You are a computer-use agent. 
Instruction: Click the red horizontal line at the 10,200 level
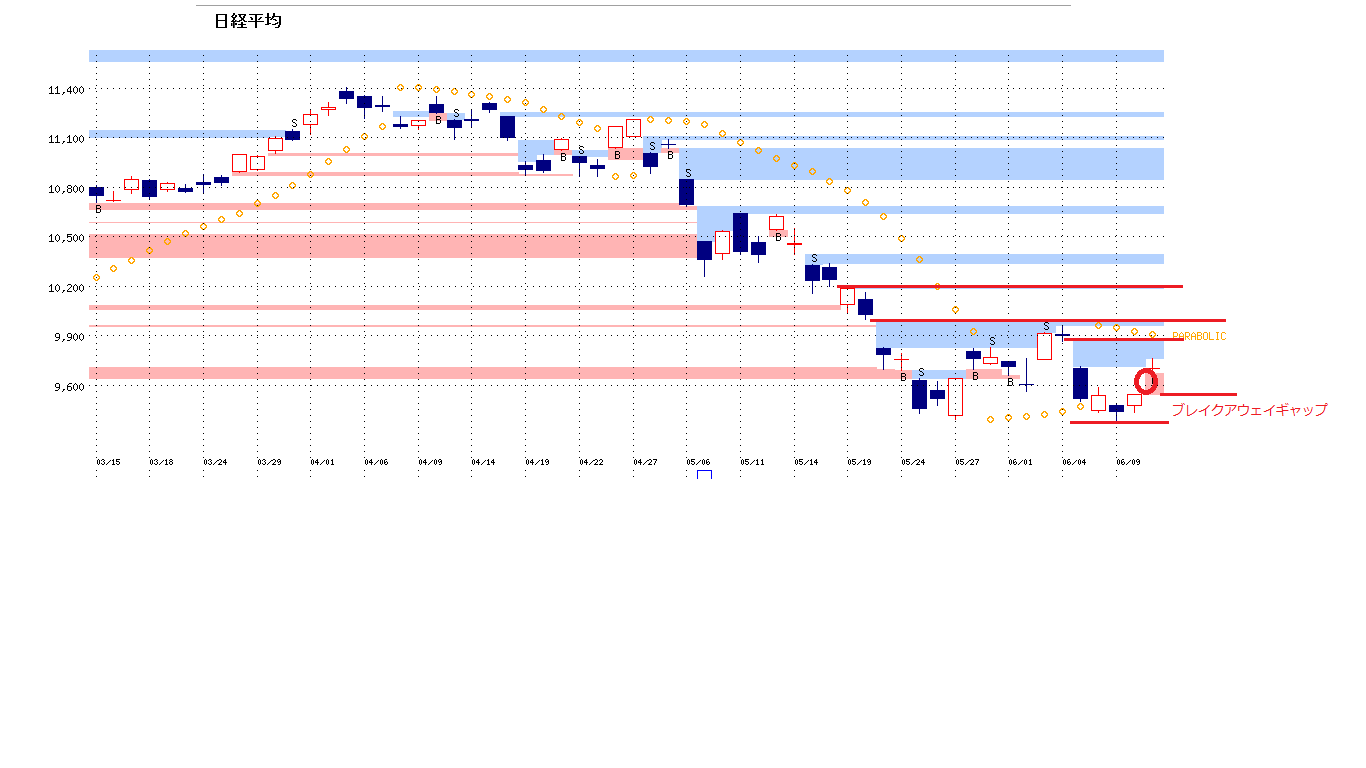click(x=1010, y=286)
